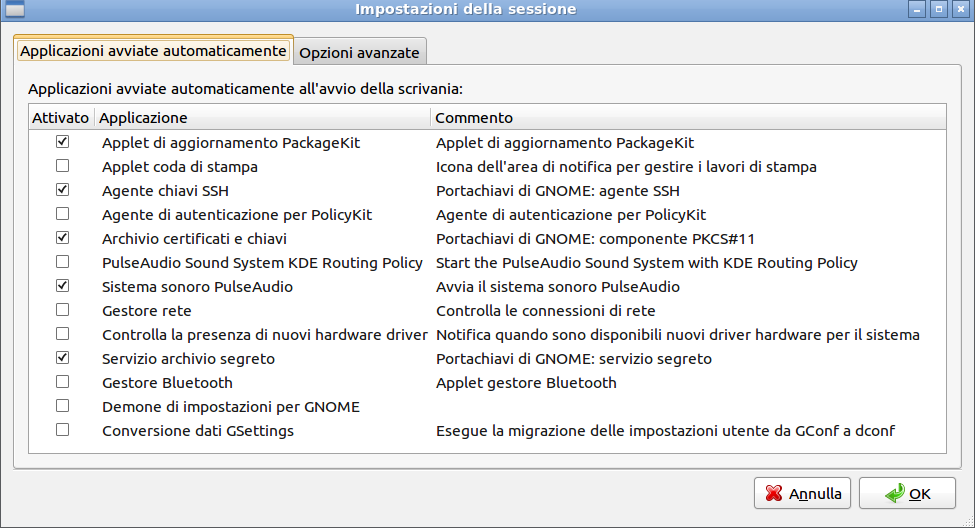Sort list by Applicazione column header
The image size is (975, 528).
click(262, 117)
